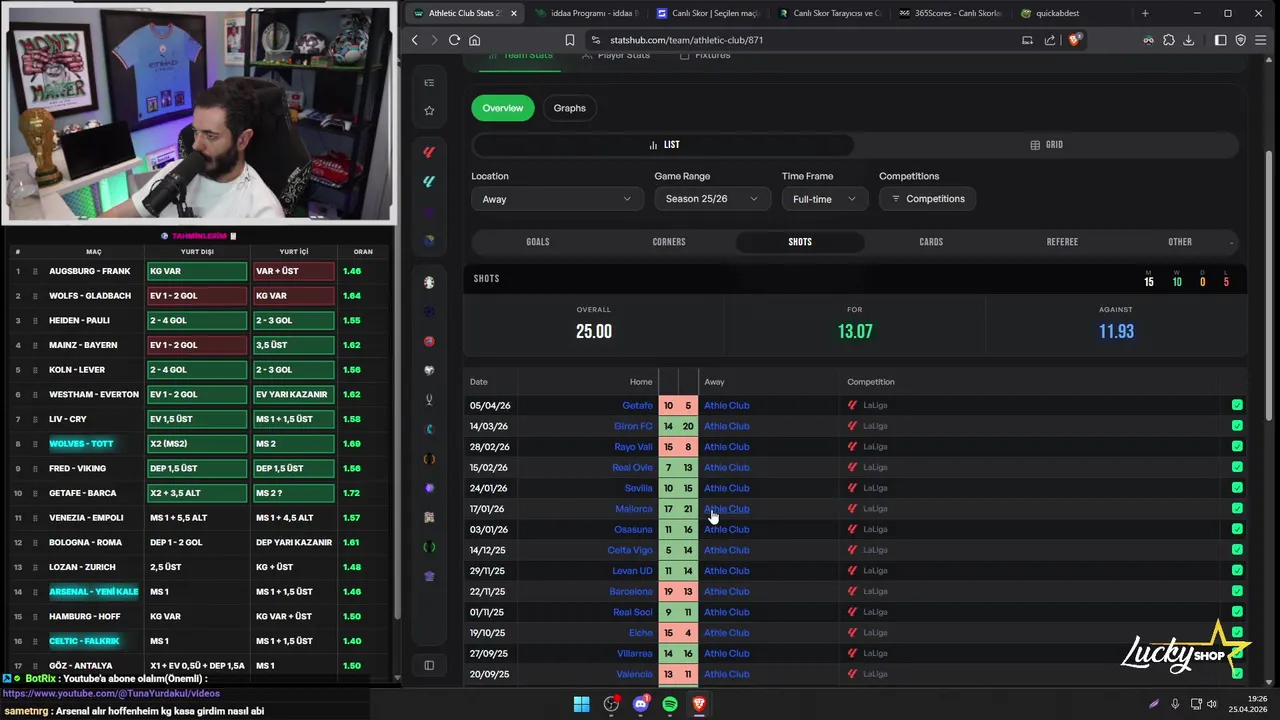Share this page using the share icon
Viewport: 1280px width, 720px height.
click(1050, 40)
